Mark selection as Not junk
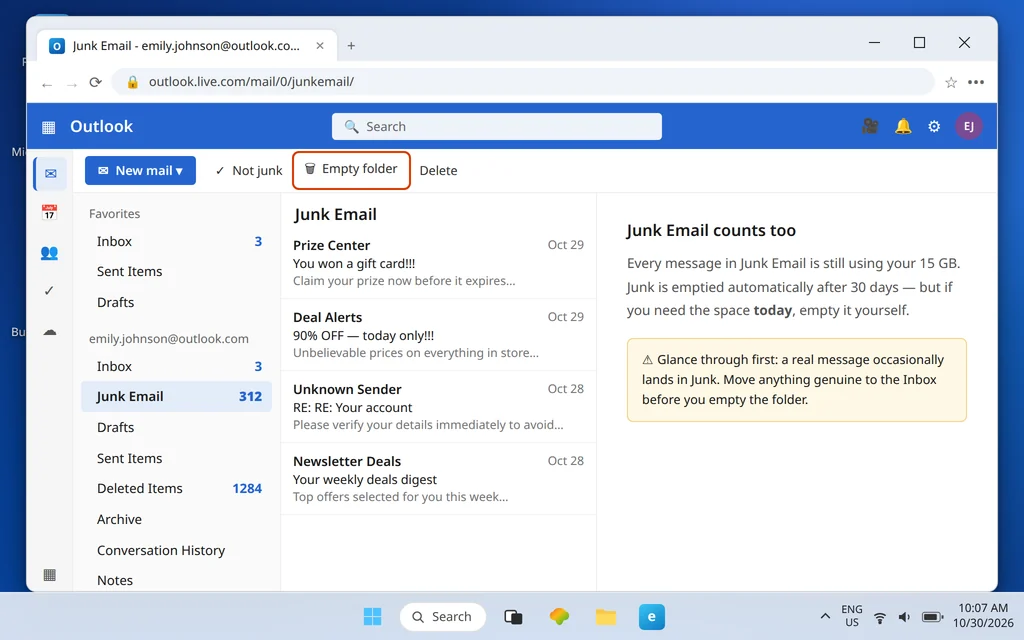The width and height of the screenshot is (1024, 640). point(249,170)
